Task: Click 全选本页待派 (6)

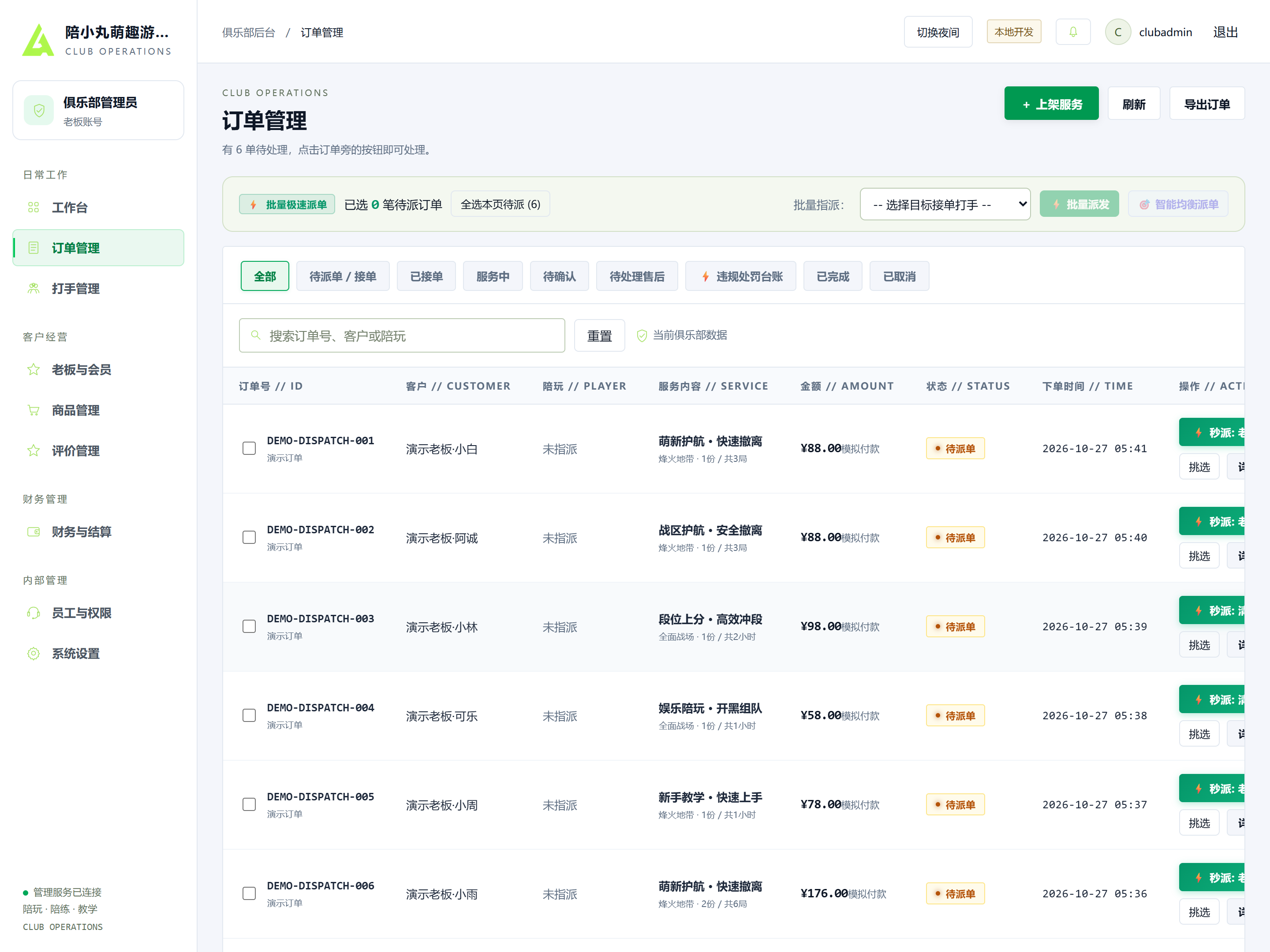Action: [x=500, y=205]
